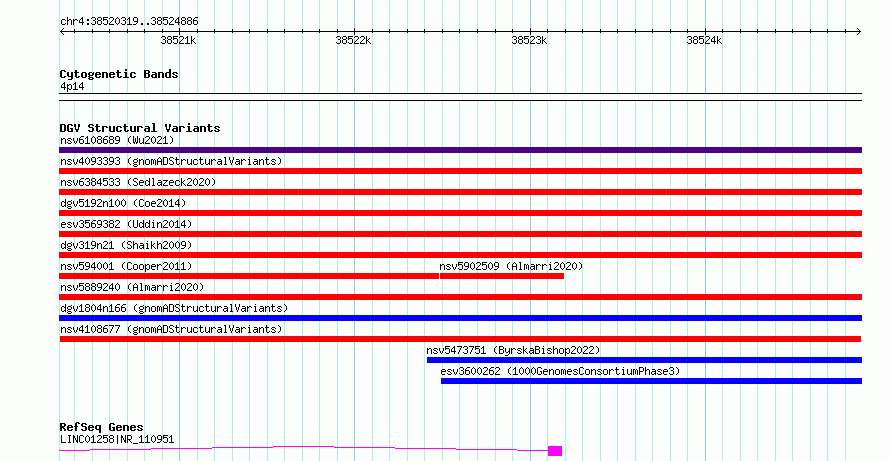Select the magenta LINC01258 exon block
The image size is (890, 461).
click(555, 451)
